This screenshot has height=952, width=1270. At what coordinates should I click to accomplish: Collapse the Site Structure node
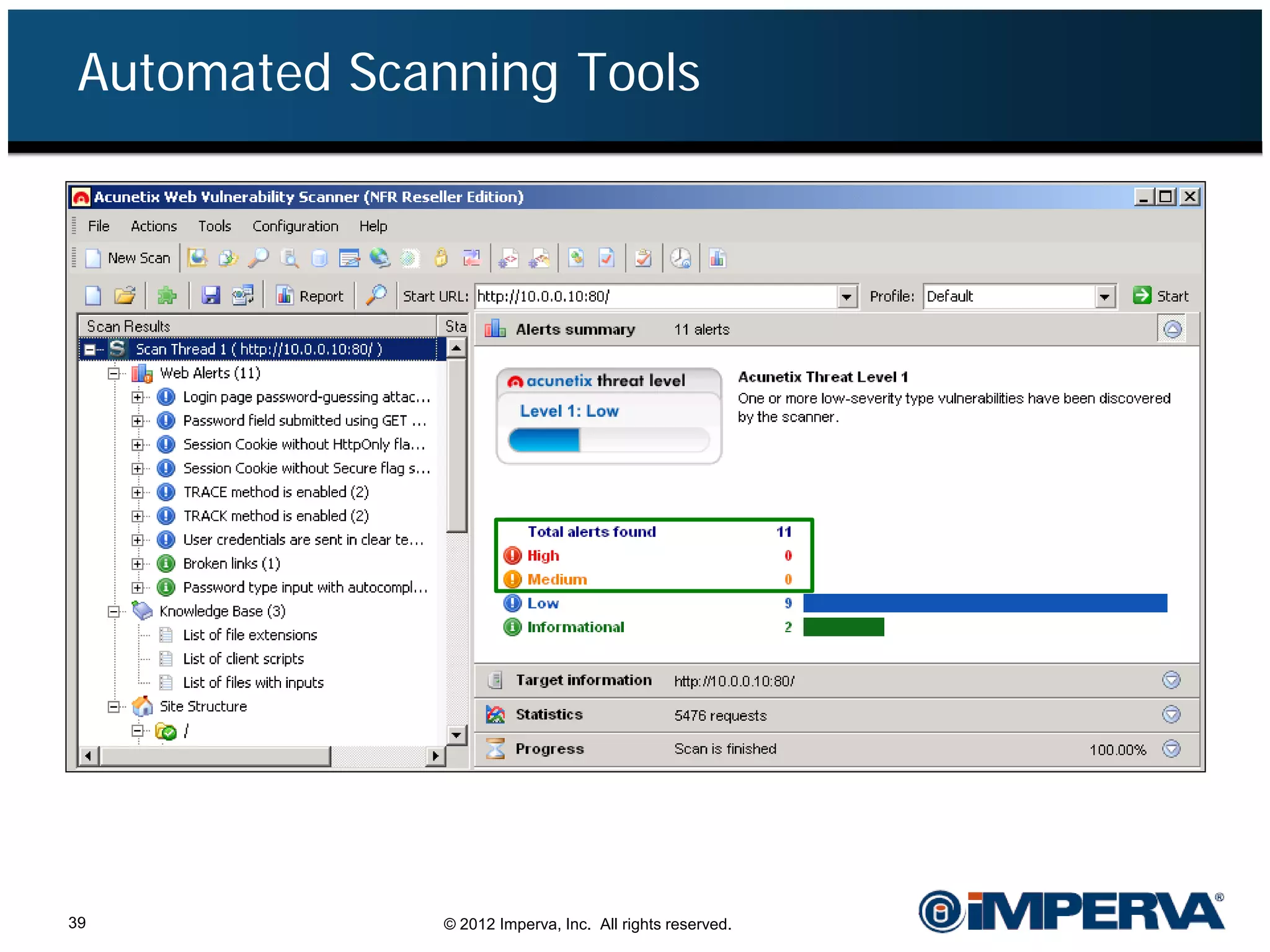113,707
